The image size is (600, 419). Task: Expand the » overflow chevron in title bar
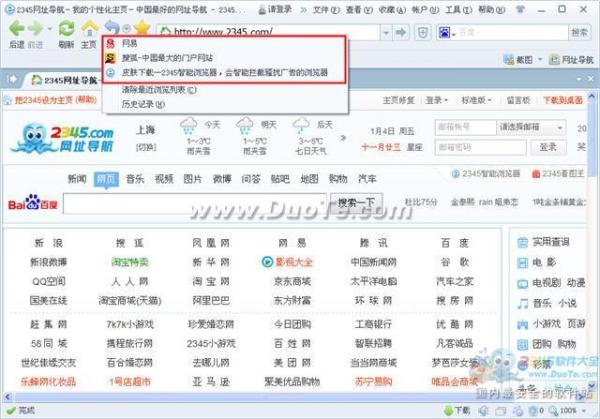tap(303, 10)
